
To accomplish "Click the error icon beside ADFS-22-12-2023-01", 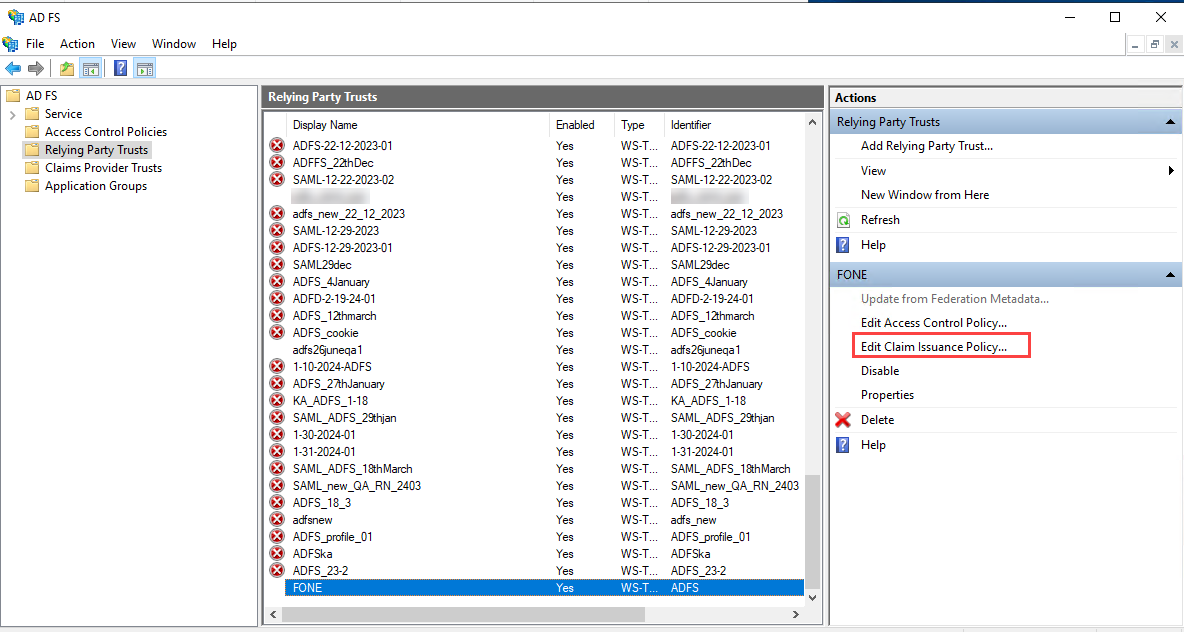I will point(277,146).
